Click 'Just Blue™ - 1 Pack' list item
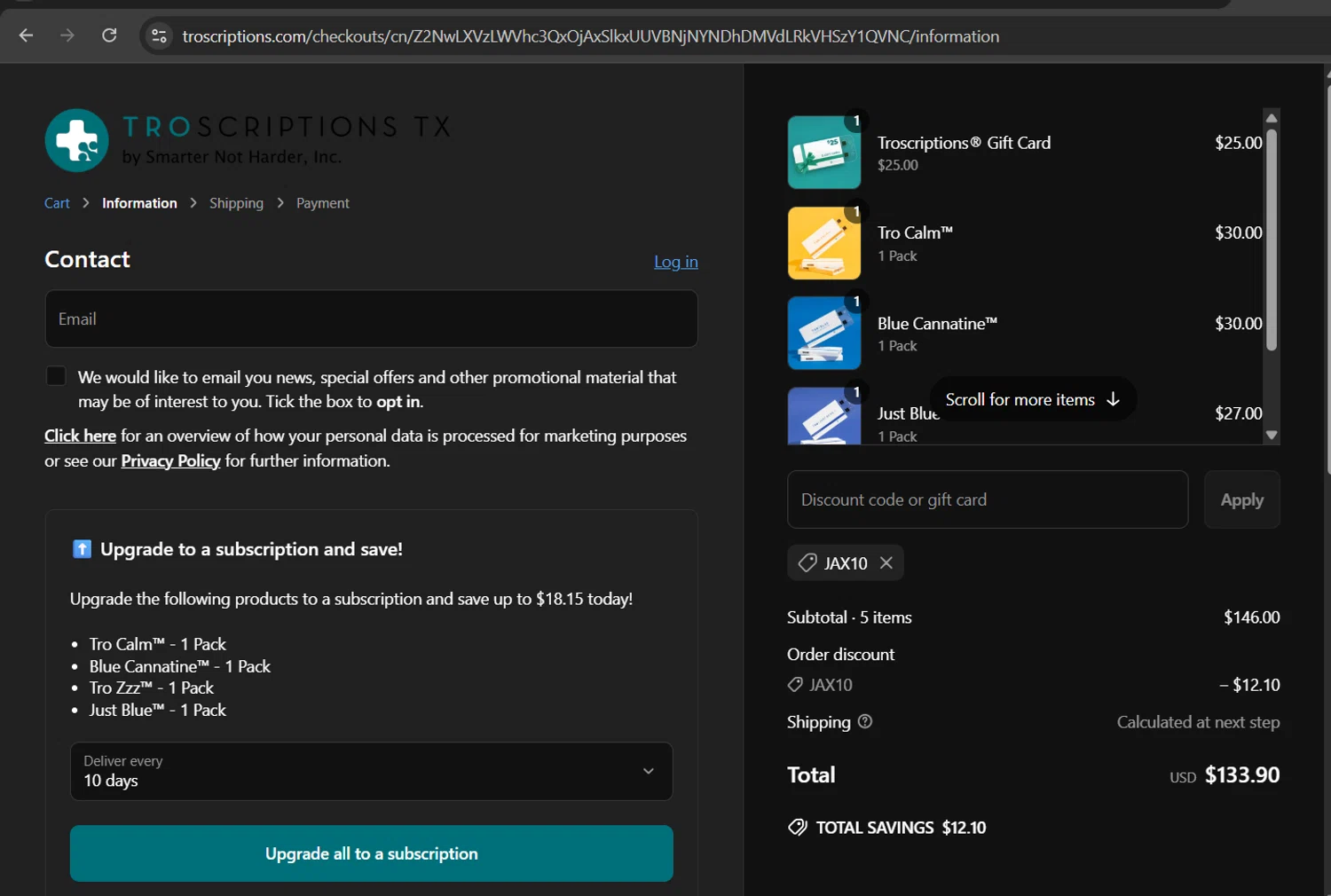The height and width of the screenshot is (896, 1331). point(158,710)
